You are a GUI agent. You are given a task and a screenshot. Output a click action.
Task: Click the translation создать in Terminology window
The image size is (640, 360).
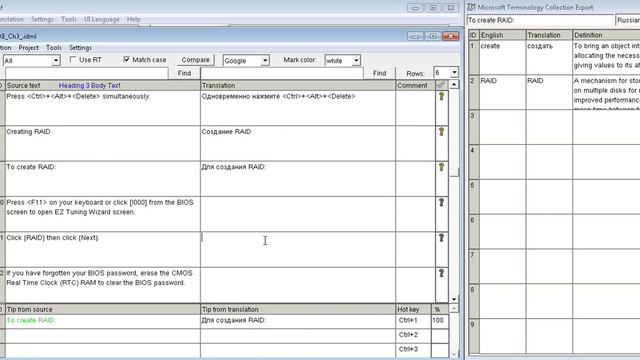click(x=549, y=57)
